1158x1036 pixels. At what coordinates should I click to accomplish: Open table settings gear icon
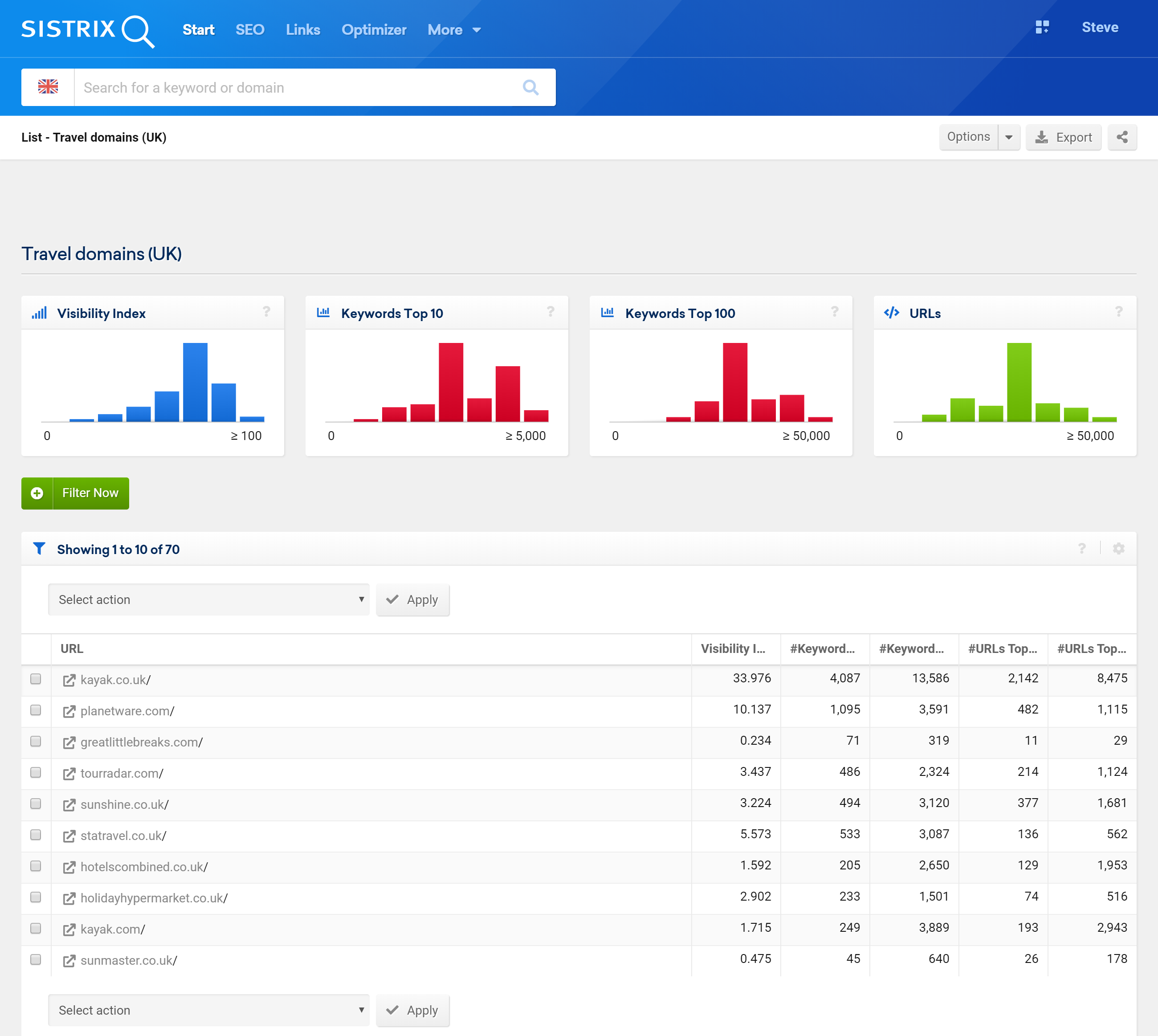coord(1119,548)
